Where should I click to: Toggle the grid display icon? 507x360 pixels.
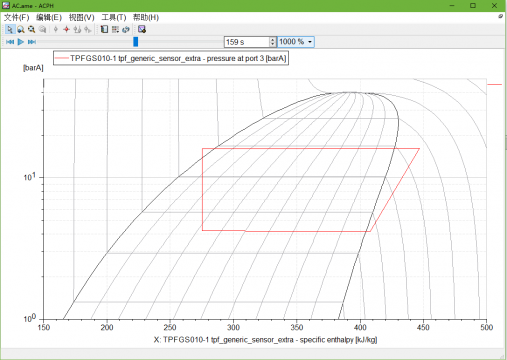[115, 29]
